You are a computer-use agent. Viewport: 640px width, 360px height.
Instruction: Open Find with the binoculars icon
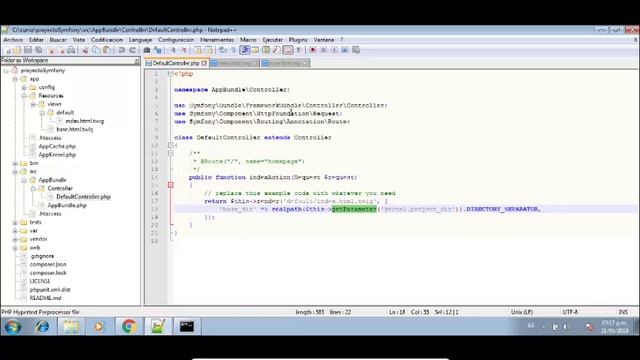pyautogui.click(x=147, y=50)
